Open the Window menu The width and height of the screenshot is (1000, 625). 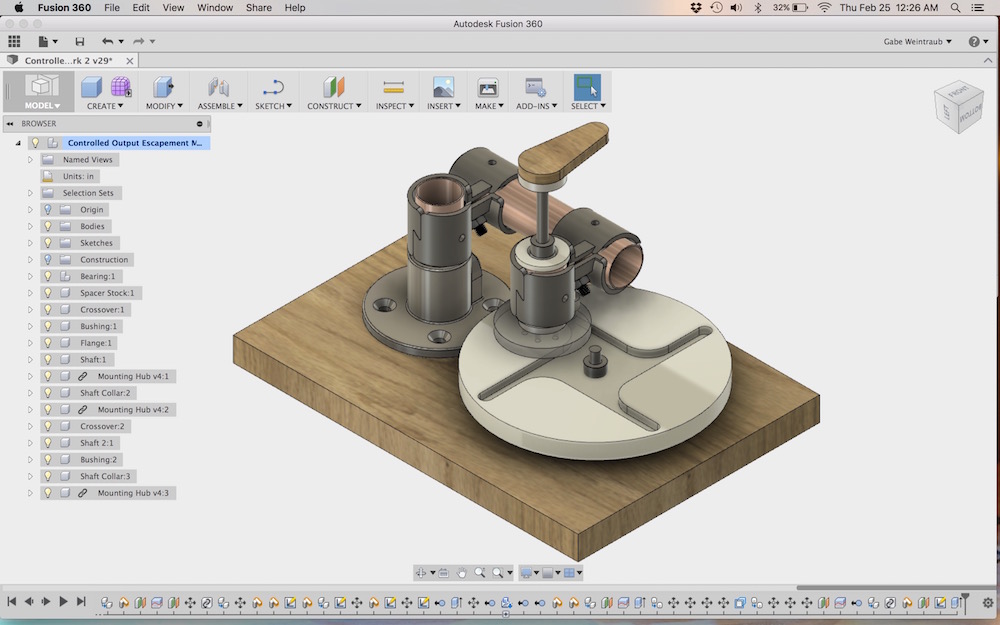point(215,8)
